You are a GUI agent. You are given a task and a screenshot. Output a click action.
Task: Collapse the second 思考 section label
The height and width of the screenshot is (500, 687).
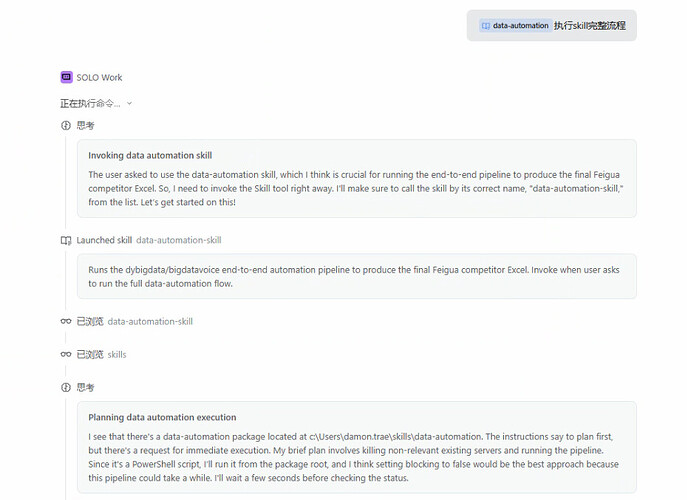pyautogui.click(x=85, y=387)
